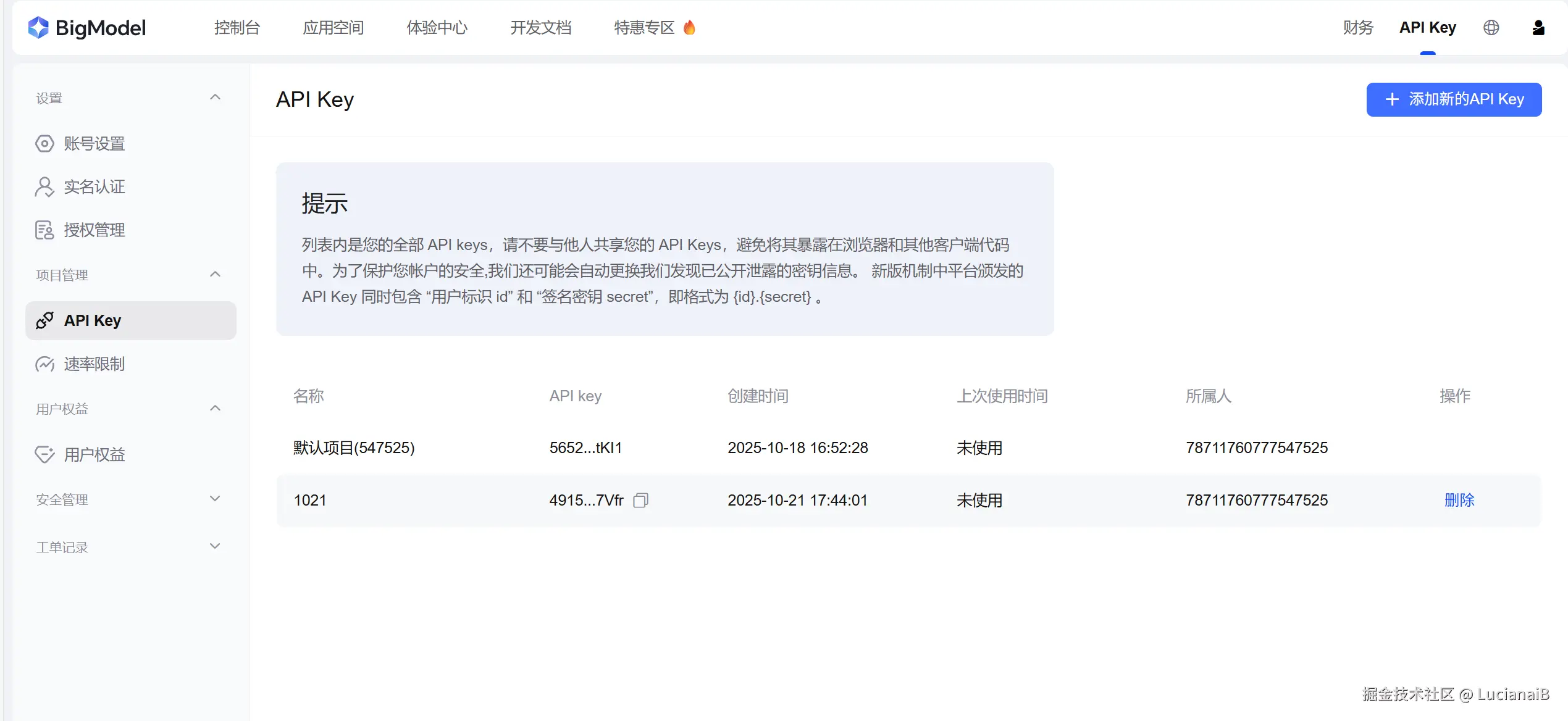The width and height of the screenshot is (1568, 721).
Task: Expand the 安全管理 sidebar section
Action: [215, 499]
